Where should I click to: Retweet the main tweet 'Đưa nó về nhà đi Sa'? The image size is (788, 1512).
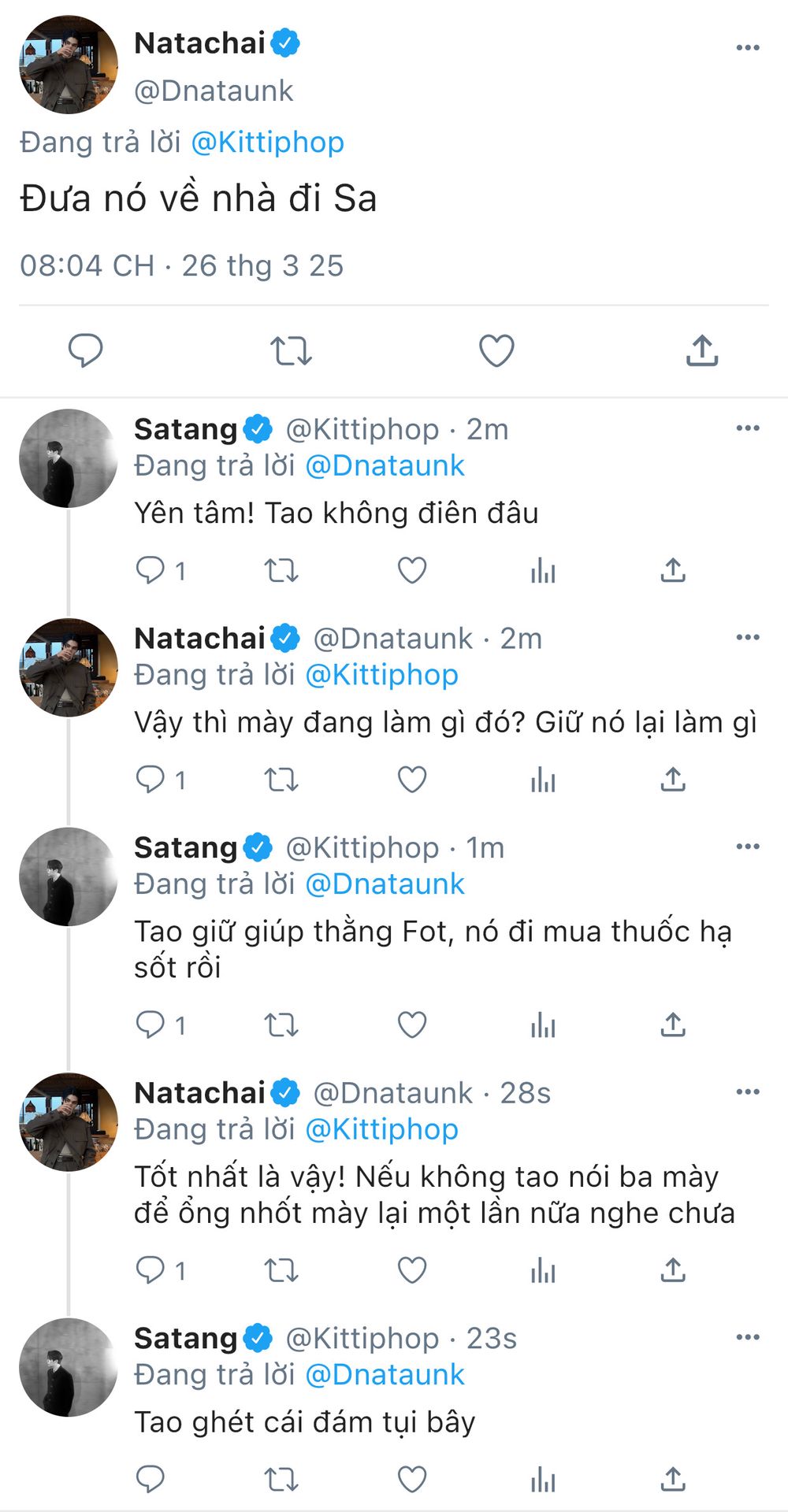291,350
